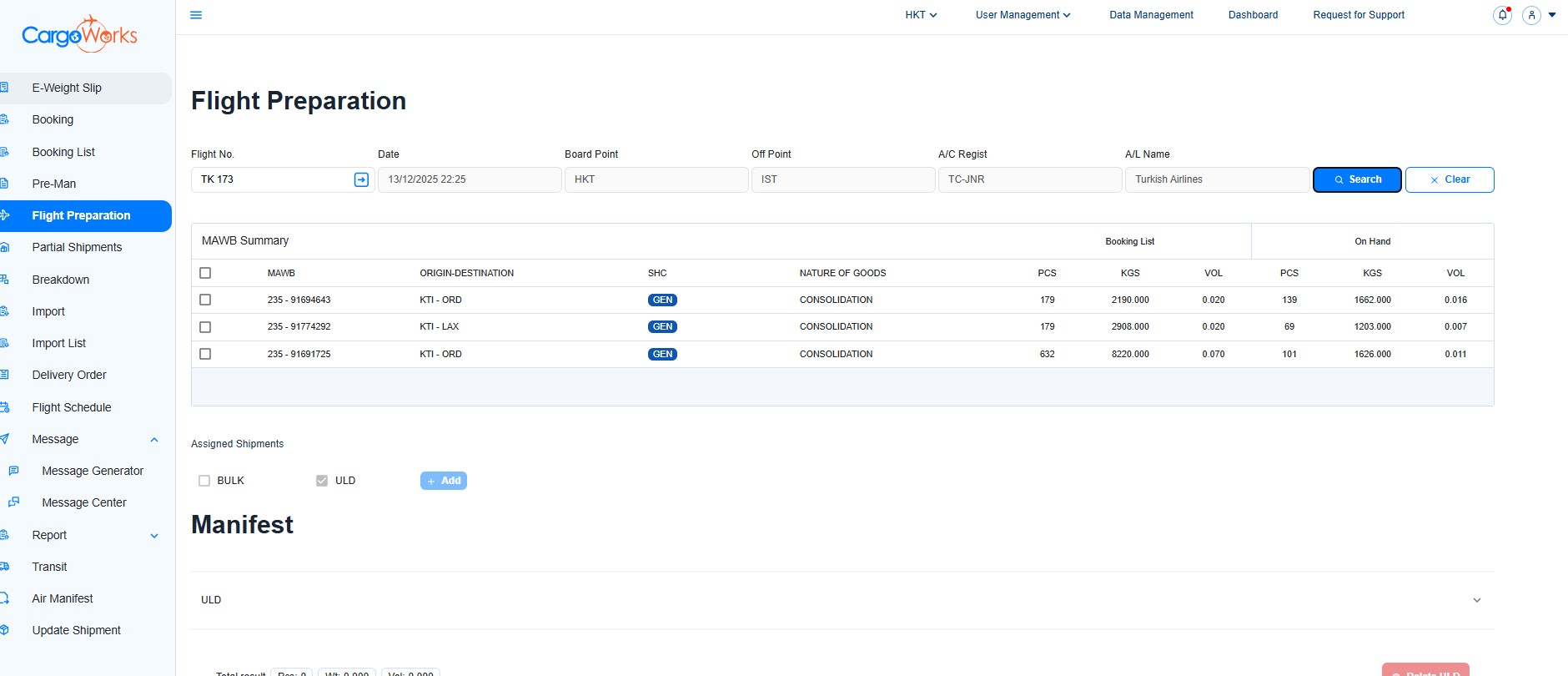The width and height of the screenshot is (1568, 676).
Task: Click the Clear button
Action: pyautogui.click(x=1449, y=179)
